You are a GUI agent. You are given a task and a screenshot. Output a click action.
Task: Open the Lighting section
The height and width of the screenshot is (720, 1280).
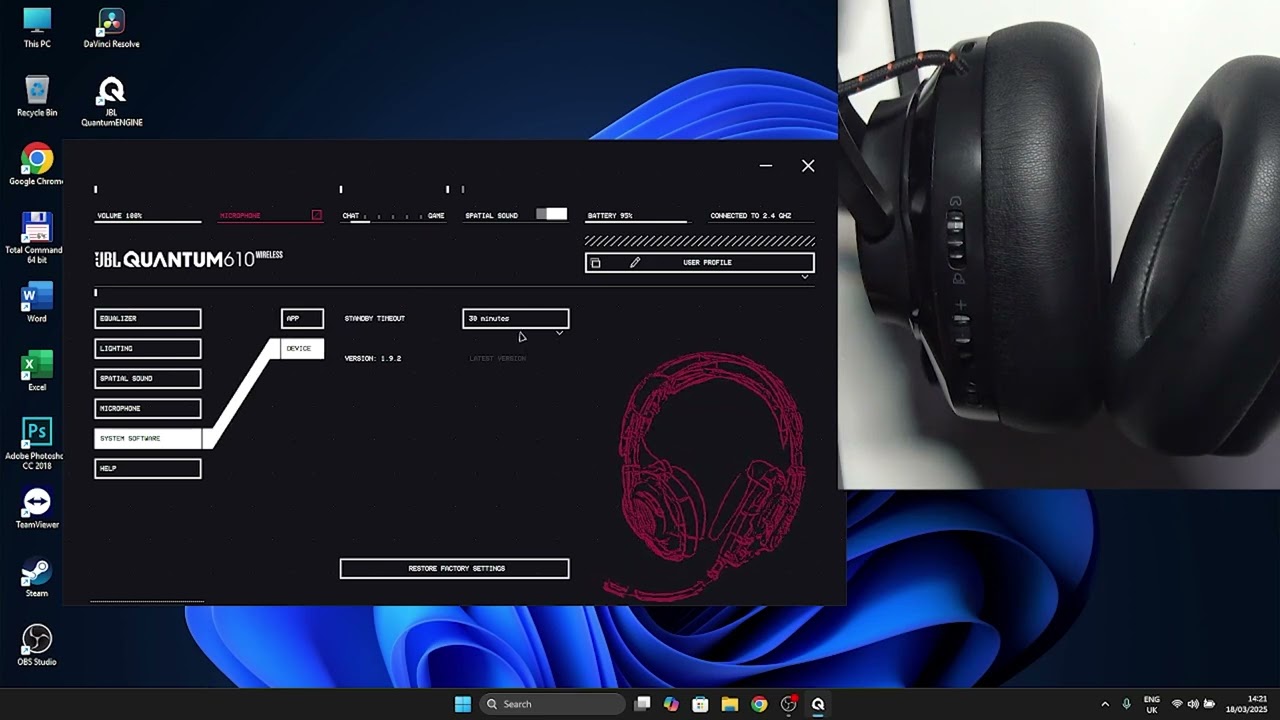point(148,349)
